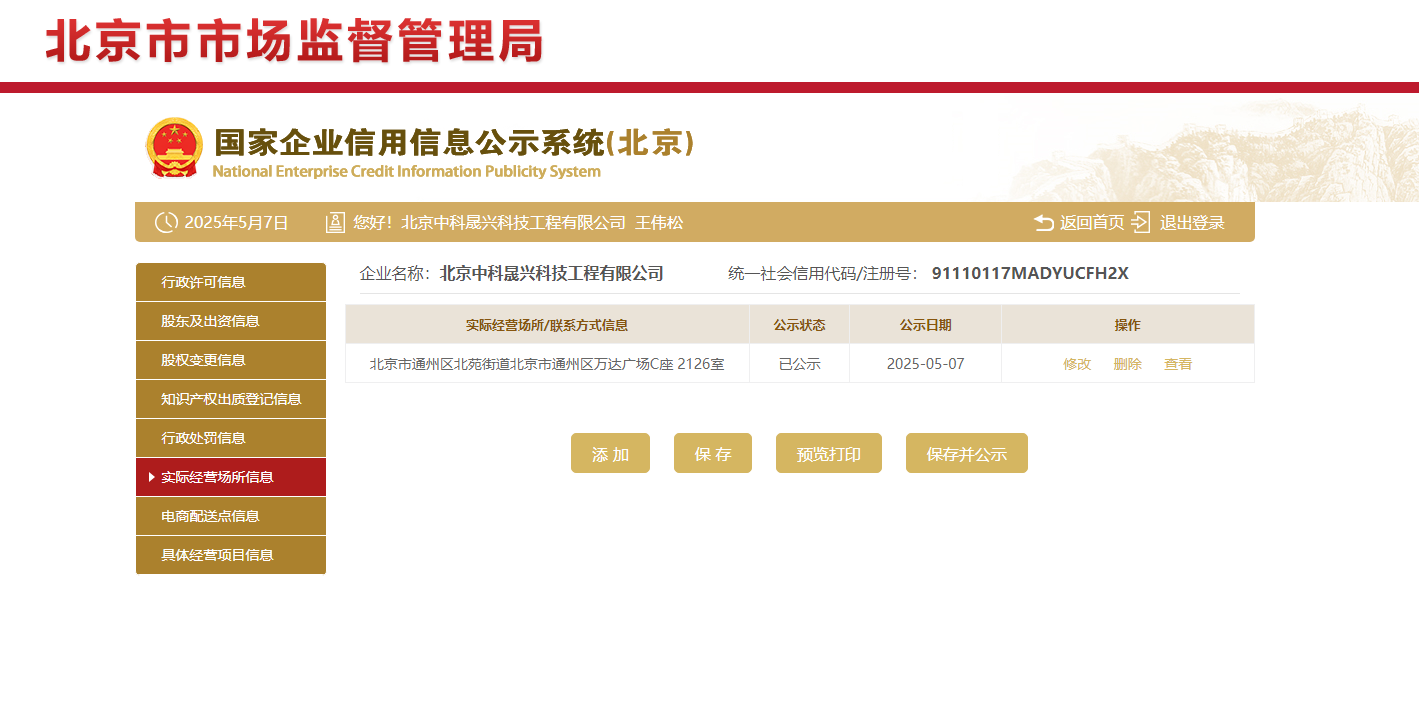Image resolution: width=1419 pixels, height=724 pixels.
Task: Open 股权变更信息 in the sidebar
Action: (231, 360)
